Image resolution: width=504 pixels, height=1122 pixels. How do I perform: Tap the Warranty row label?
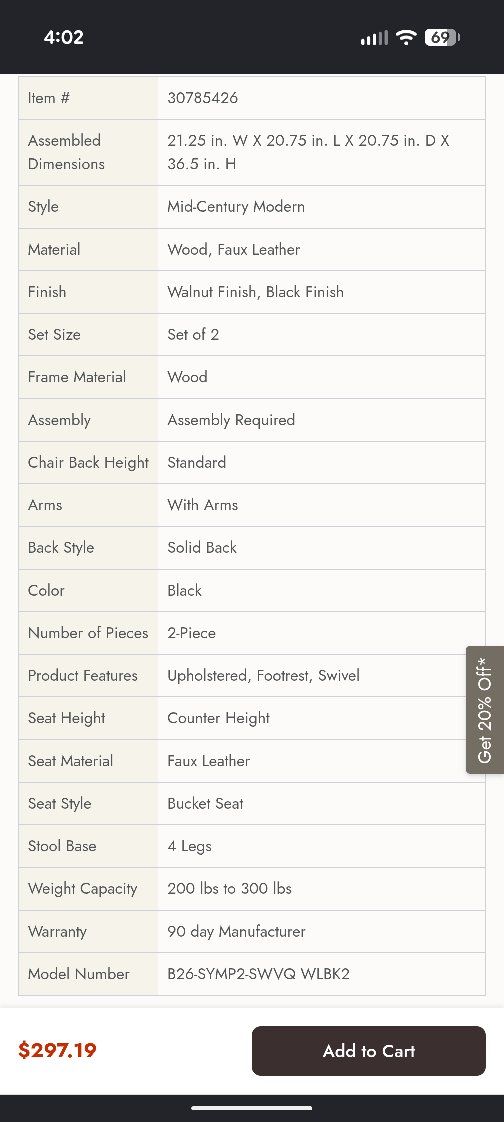(57, 932)
